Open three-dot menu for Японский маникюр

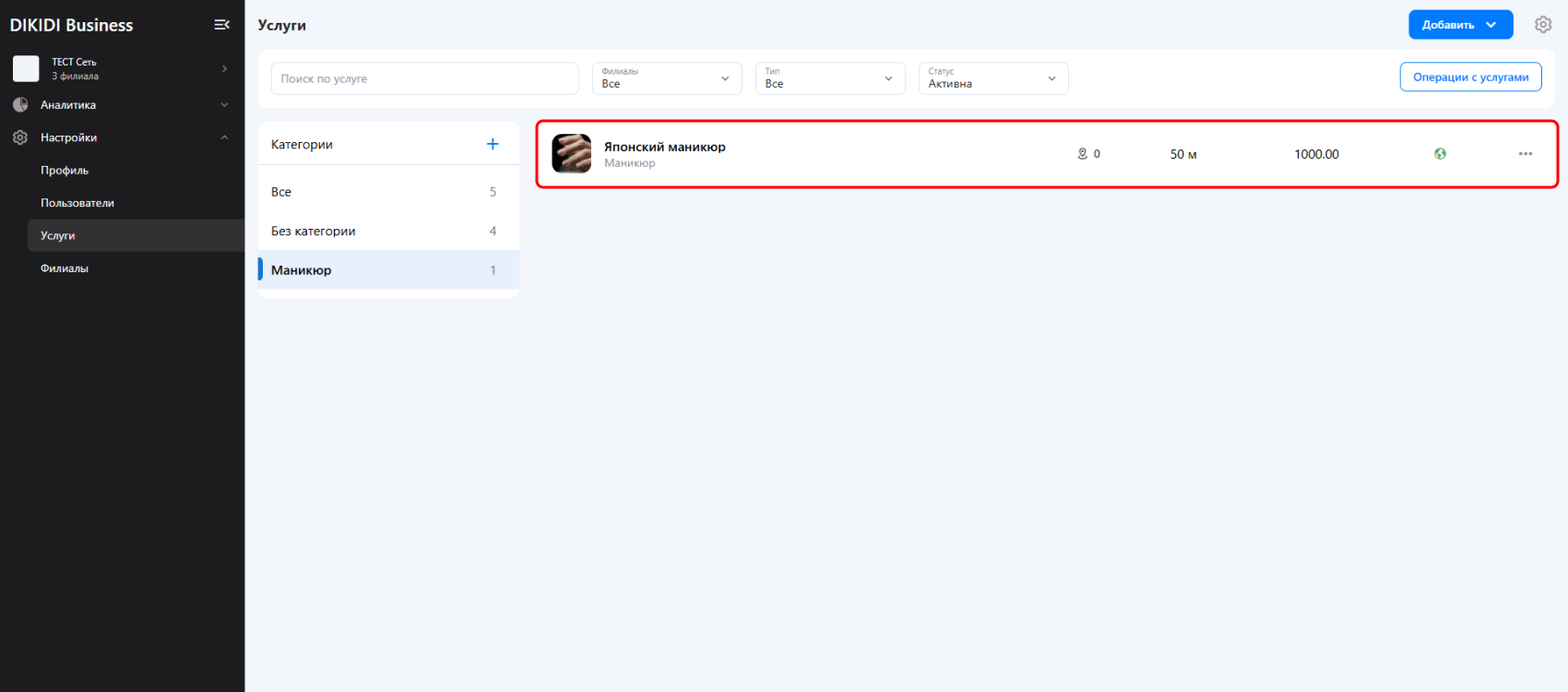[x=1526, y=154]
